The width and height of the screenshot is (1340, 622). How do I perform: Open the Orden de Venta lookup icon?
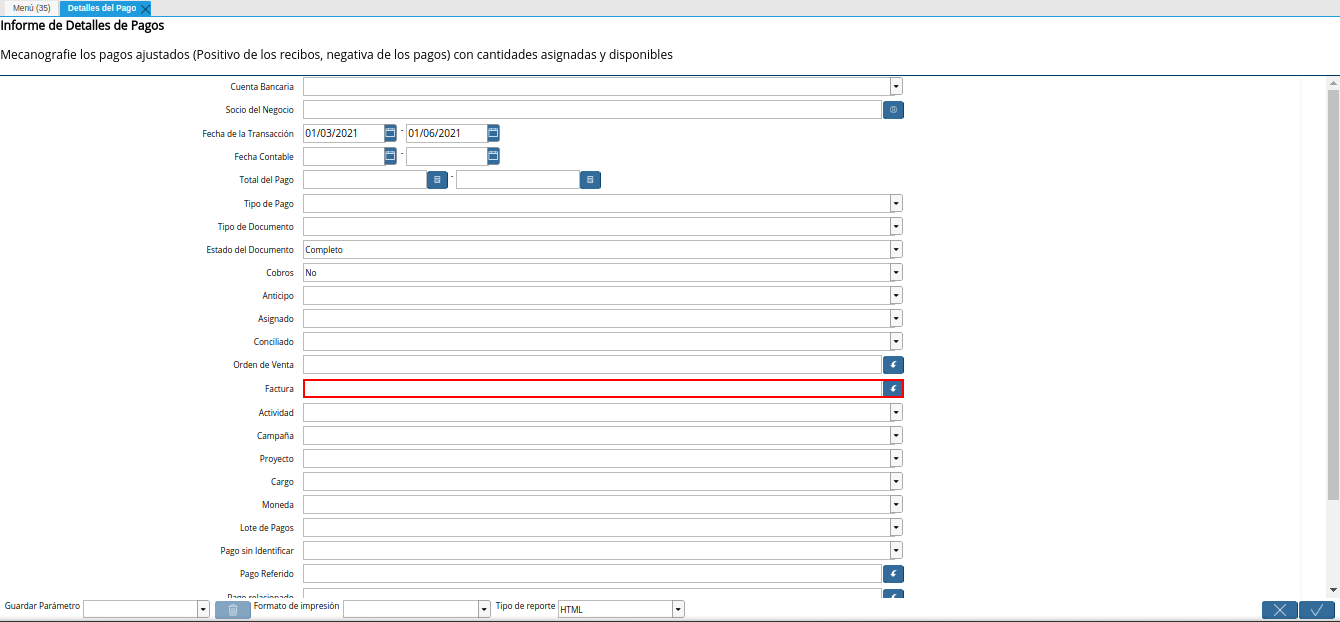tap(892, 364)
